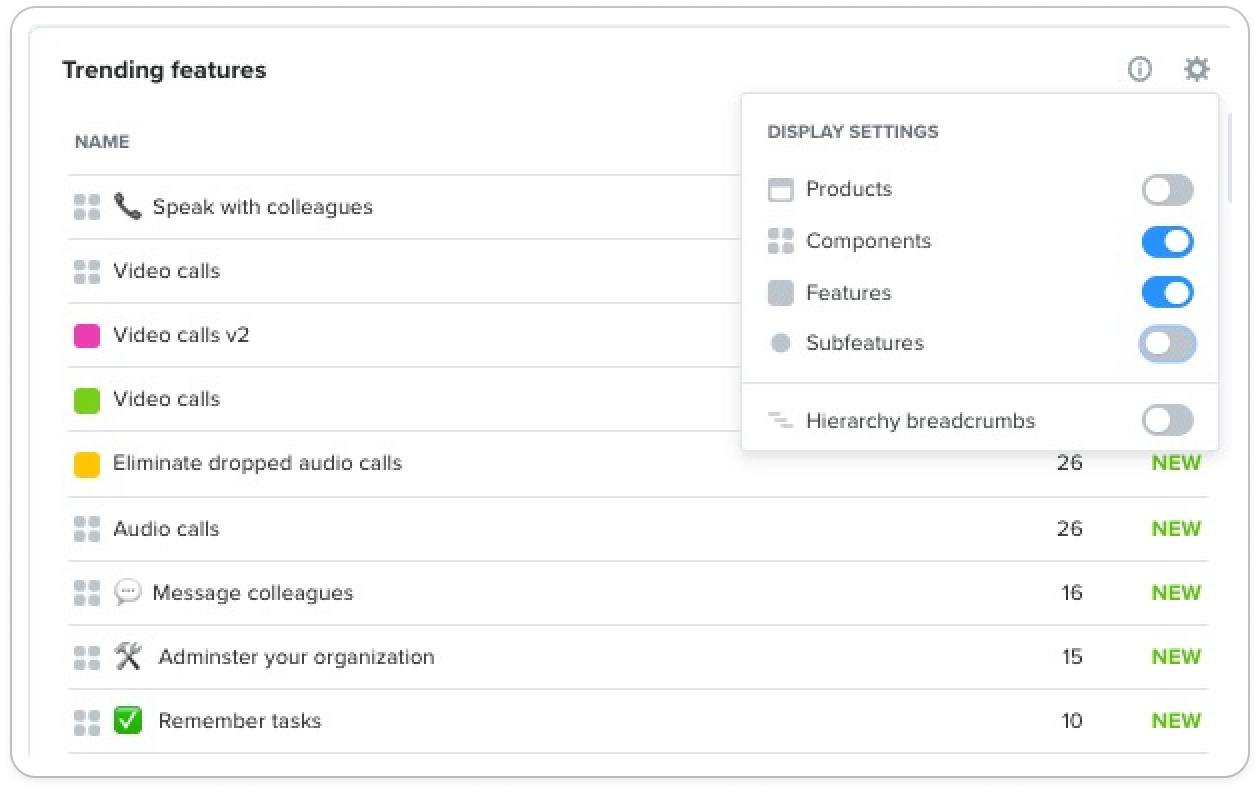Viewport: 1260px width, 792px height.
Task: Click the info icon beside the gear
Action: pos(1140,69)
